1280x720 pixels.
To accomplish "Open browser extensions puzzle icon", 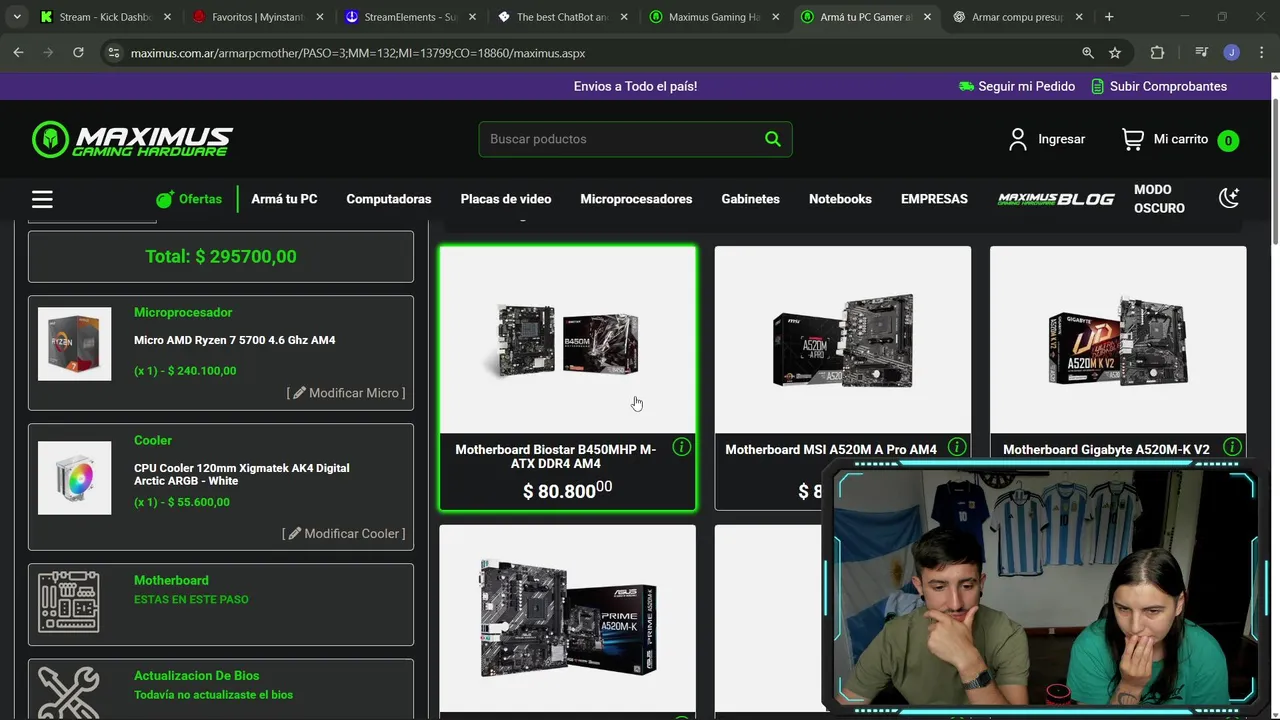I will (1157, 53).
